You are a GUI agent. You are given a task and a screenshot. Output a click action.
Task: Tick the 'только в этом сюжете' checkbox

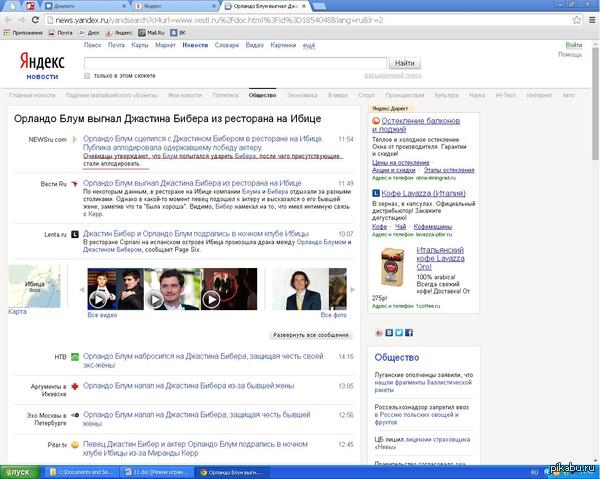click(x=87, y=76)
